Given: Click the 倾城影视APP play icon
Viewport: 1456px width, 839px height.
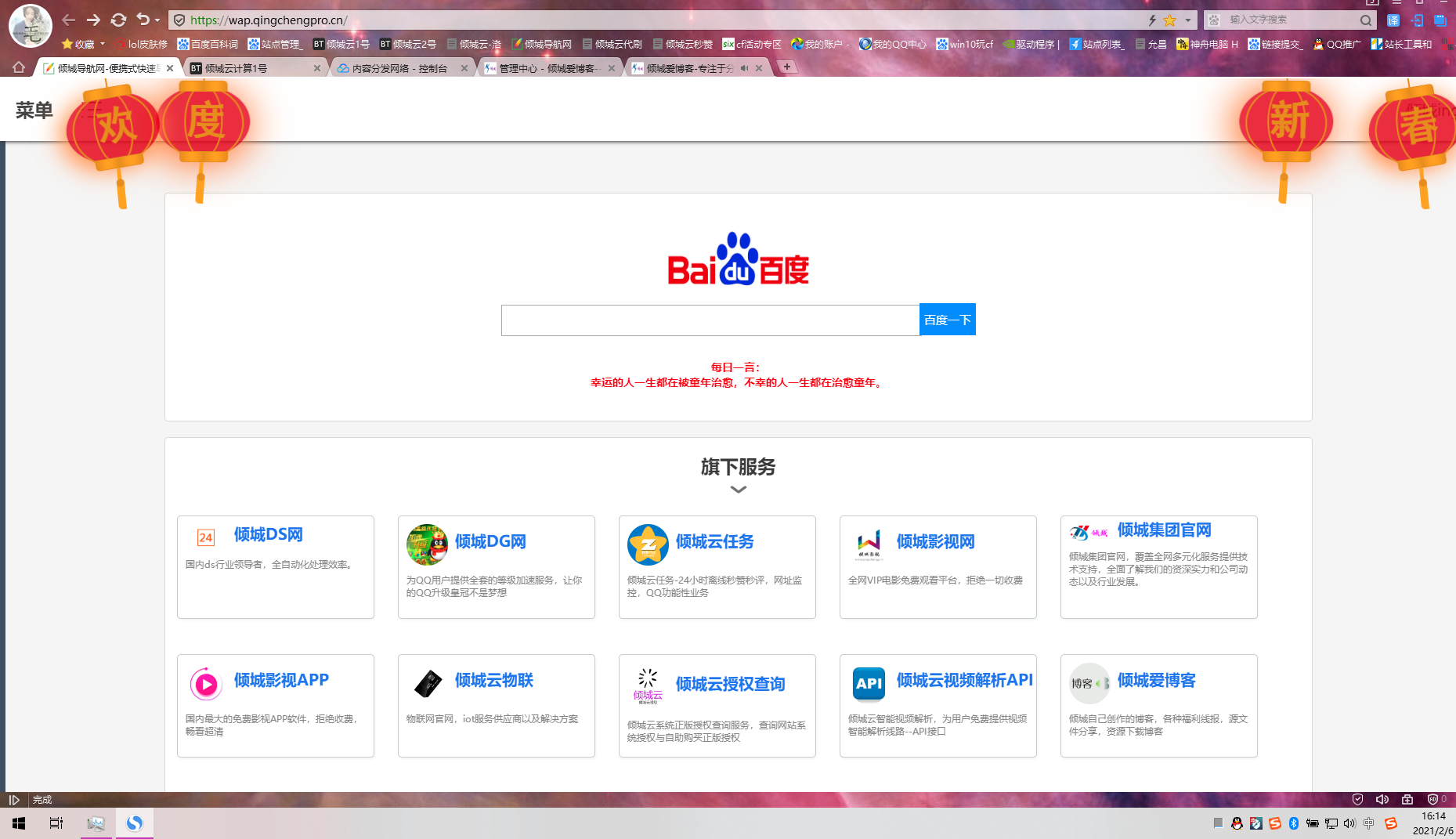Looking at the screenshot, I should click(x=206, y=685).
